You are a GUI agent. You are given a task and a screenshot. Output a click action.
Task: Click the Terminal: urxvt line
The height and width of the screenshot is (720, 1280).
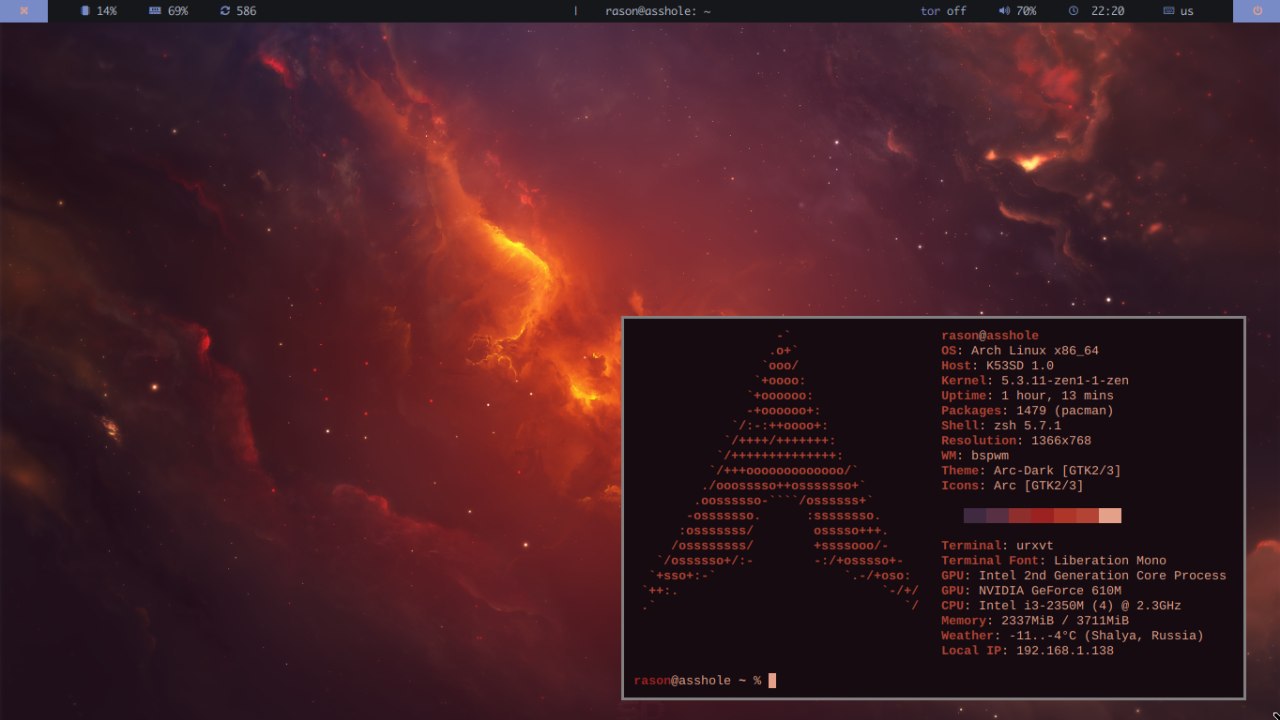[x=997, y=546]
